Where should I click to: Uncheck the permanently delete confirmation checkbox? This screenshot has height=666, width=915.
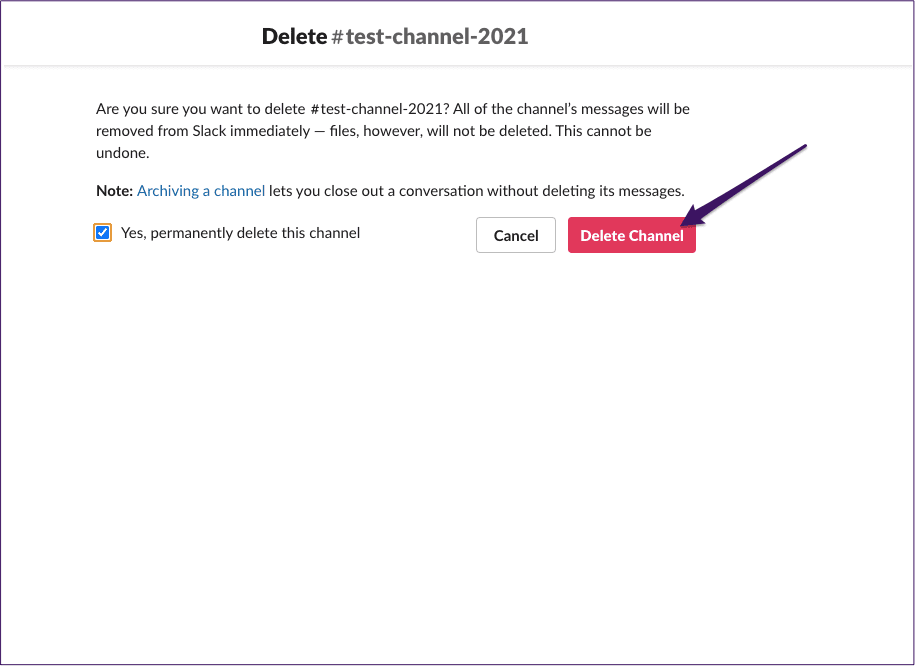pyautogui.click(x=103, y=232)
